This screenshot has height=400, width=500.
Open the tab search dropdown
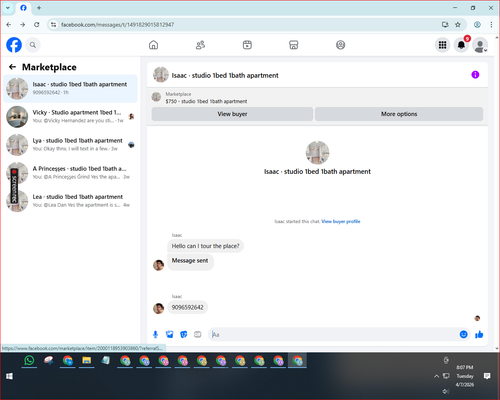(x=8, y=8)
